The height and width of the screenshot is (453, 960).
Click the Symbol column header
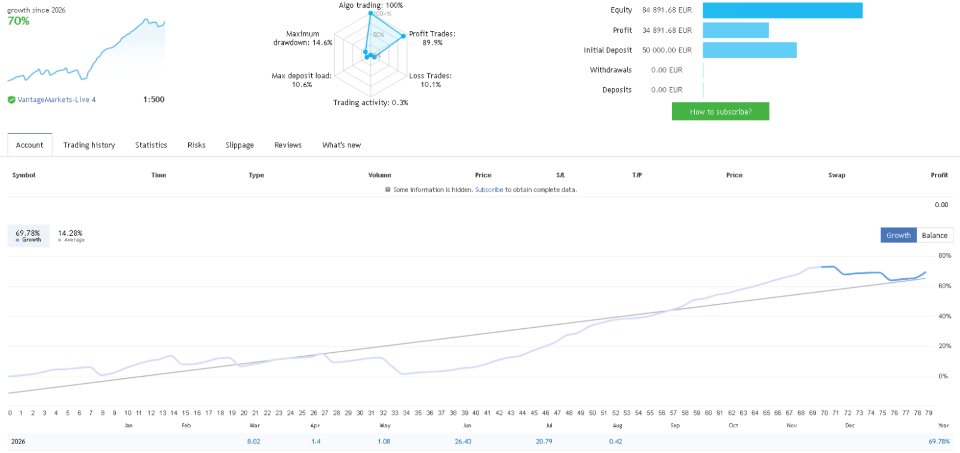24,175
